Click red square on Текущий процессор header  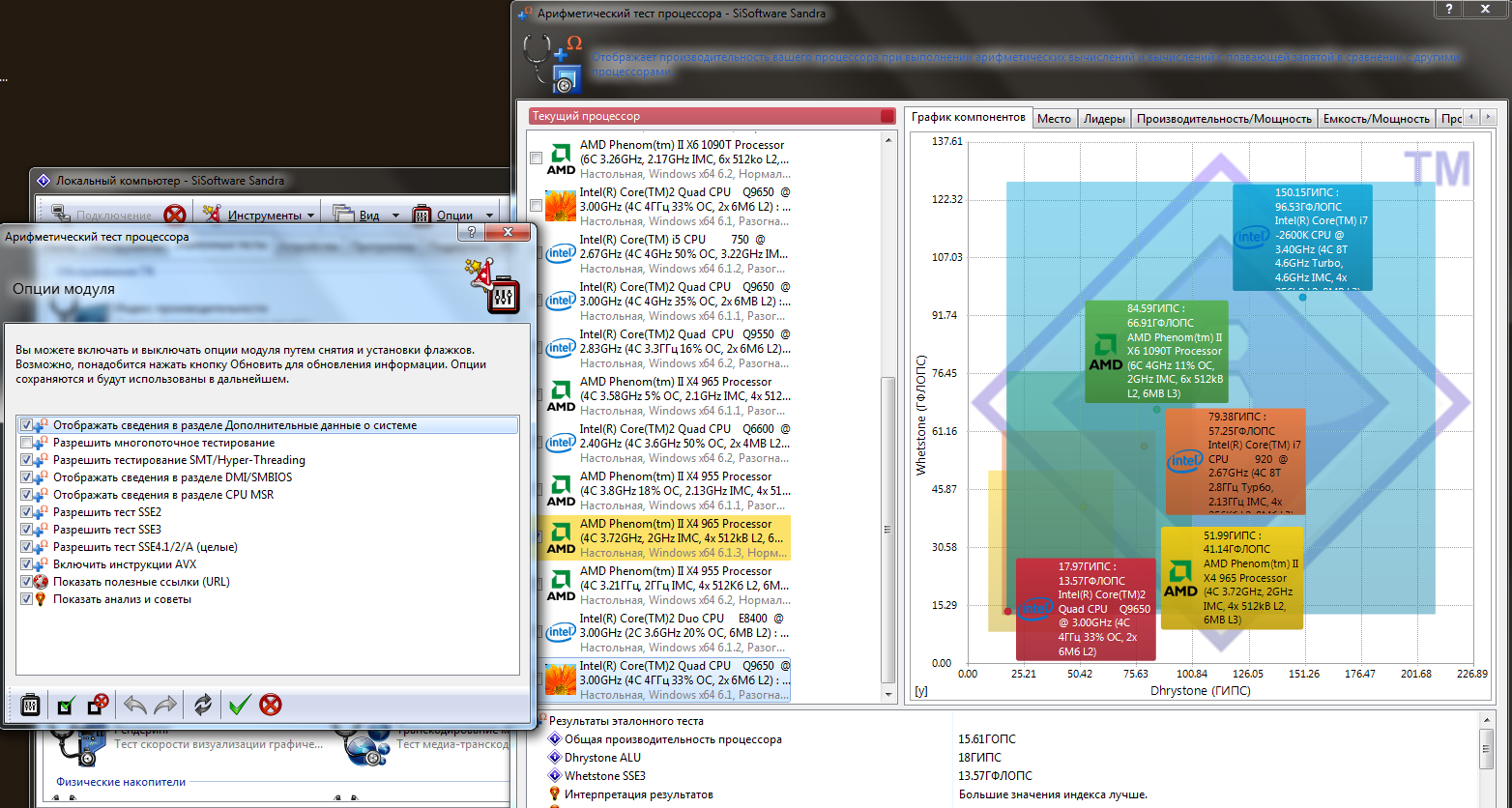point(887,116)
